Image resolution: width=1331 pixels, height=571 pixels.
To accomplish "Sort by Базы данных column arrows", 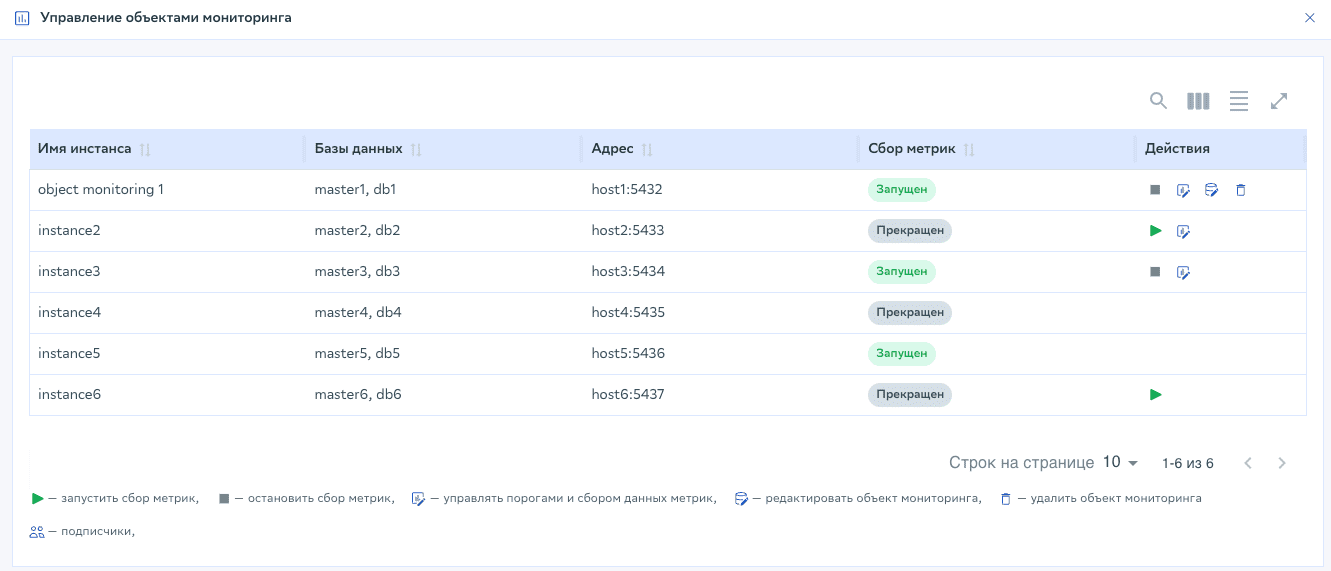I will (416, 149).
